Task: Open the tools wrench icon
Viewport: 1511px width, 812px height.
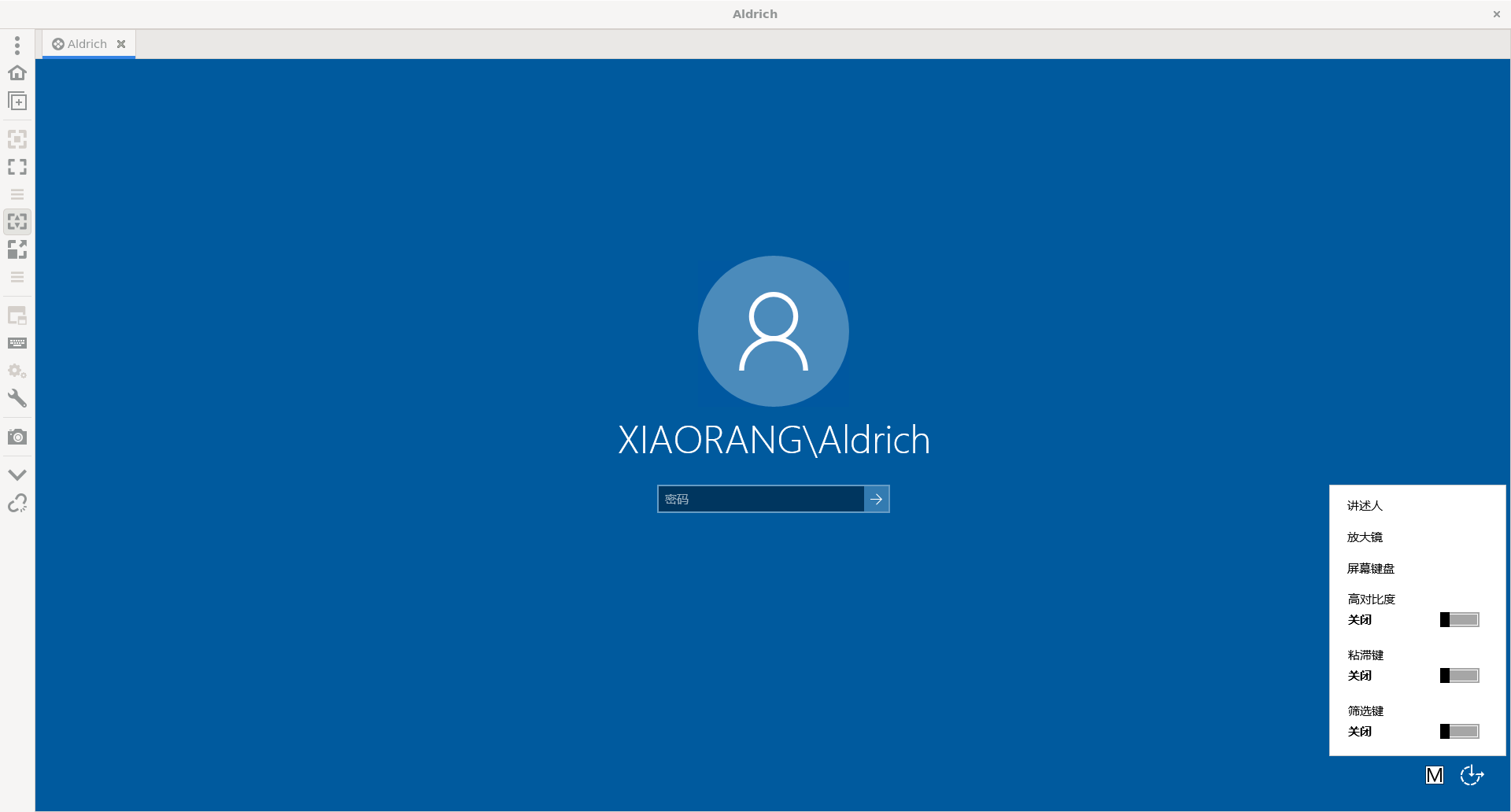Action: (x=17, y=398)
